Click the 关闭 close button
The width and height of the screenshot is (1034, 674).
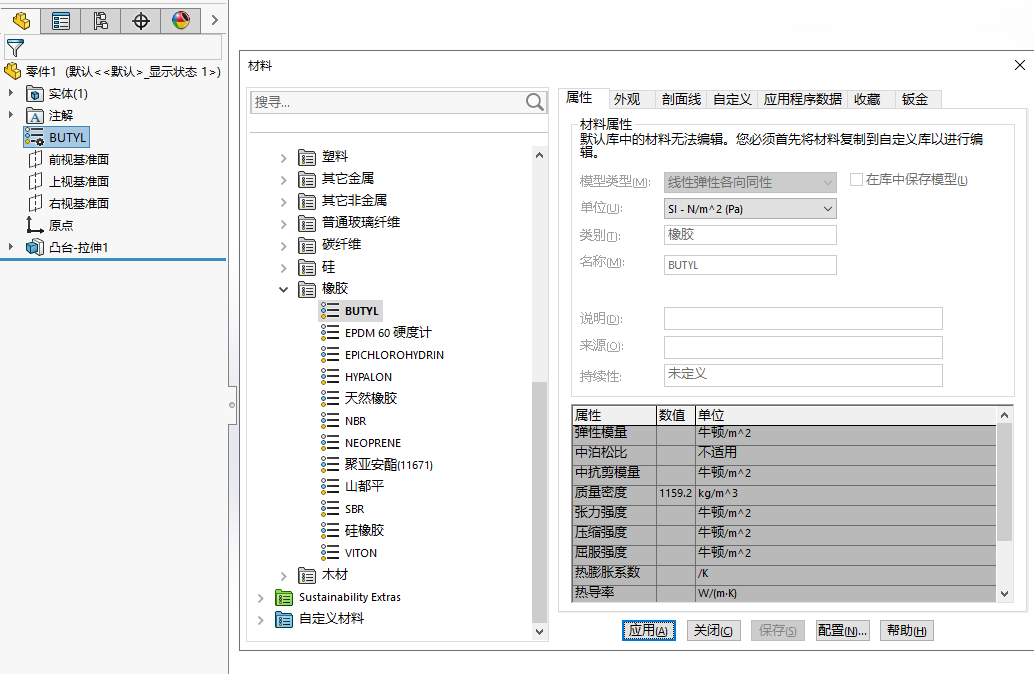click(714, 630)
